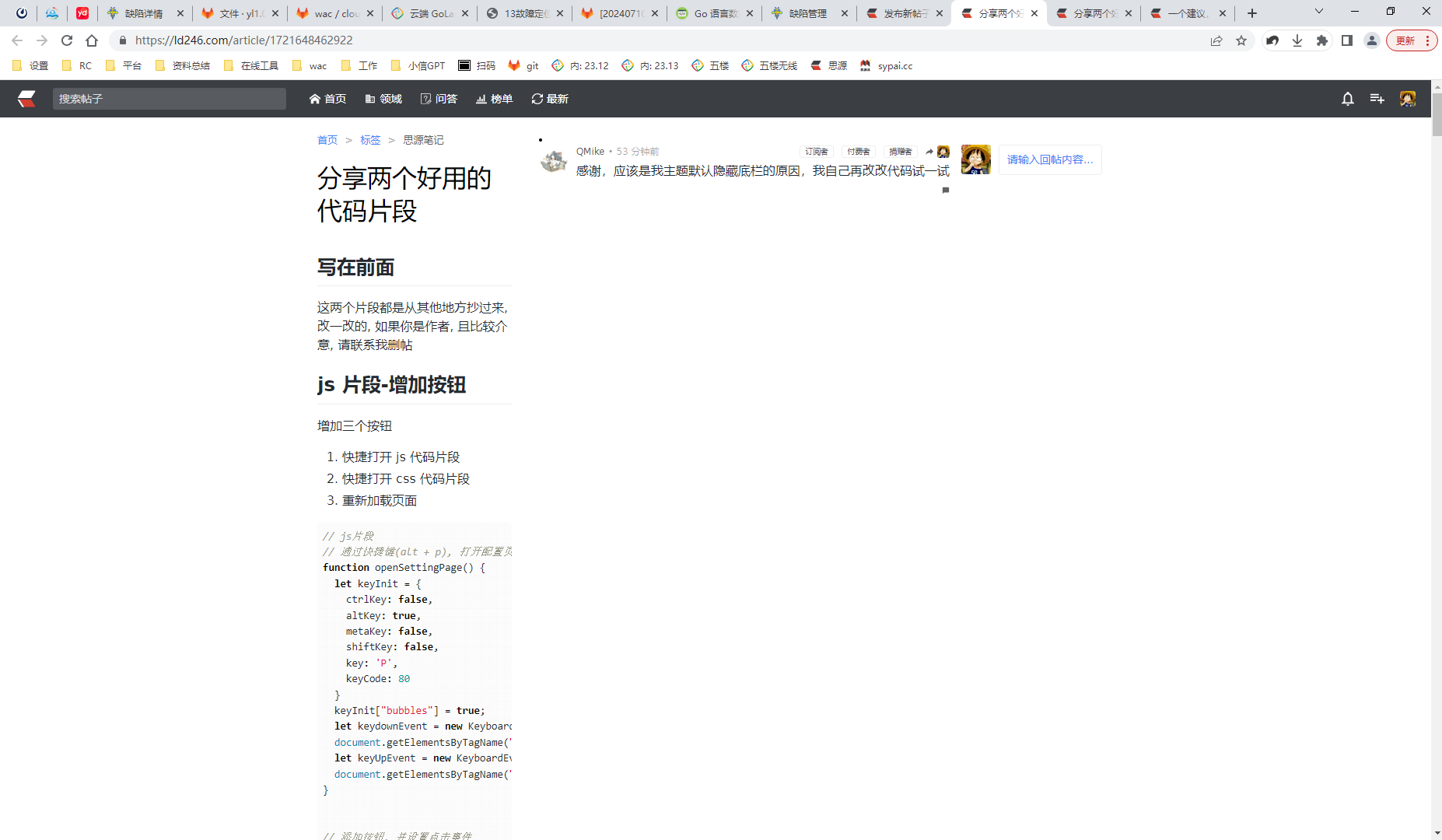The height and width of the screenshot is (840, 1442).
Task: Open the 设置 bookmark folder
Action: coord(30,66)
